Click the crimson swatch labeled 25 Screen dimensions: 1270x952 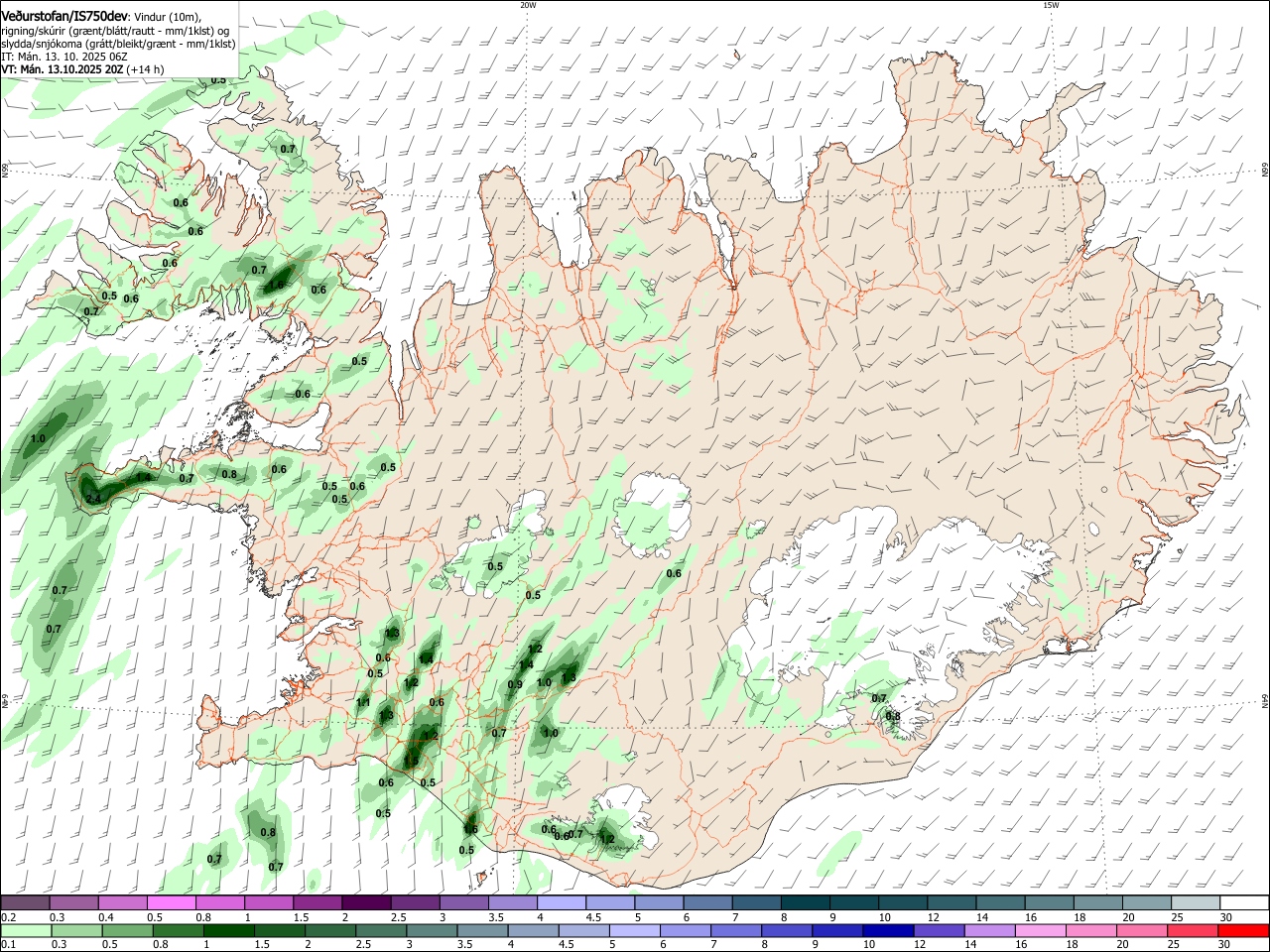[1191, 931]
